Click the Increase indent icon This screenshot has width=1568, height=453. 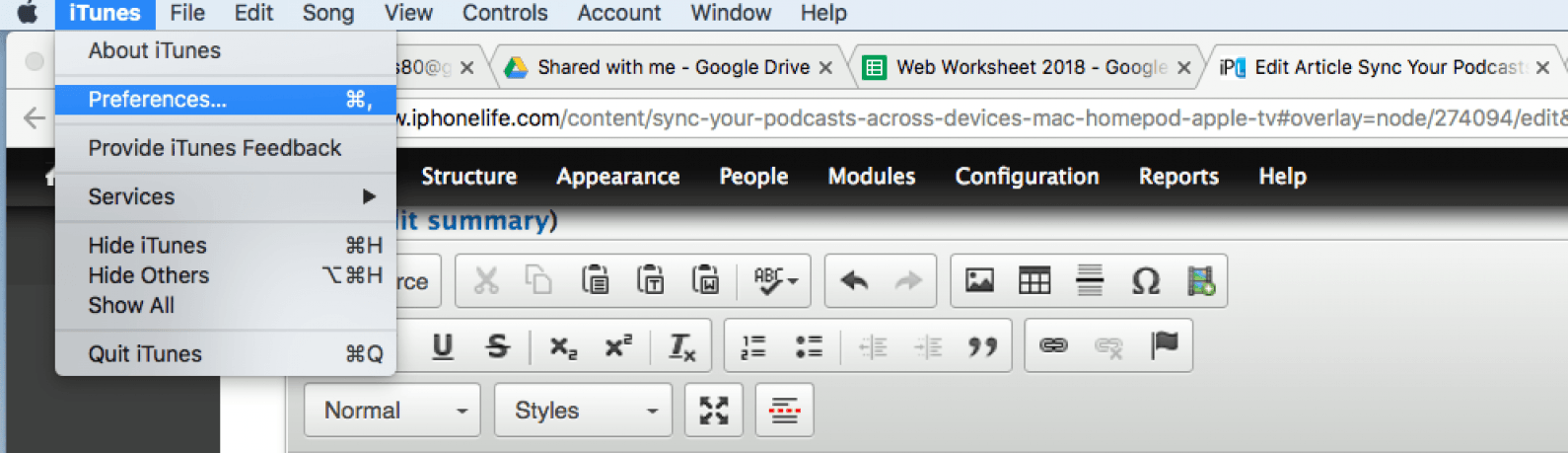[928, 346]
